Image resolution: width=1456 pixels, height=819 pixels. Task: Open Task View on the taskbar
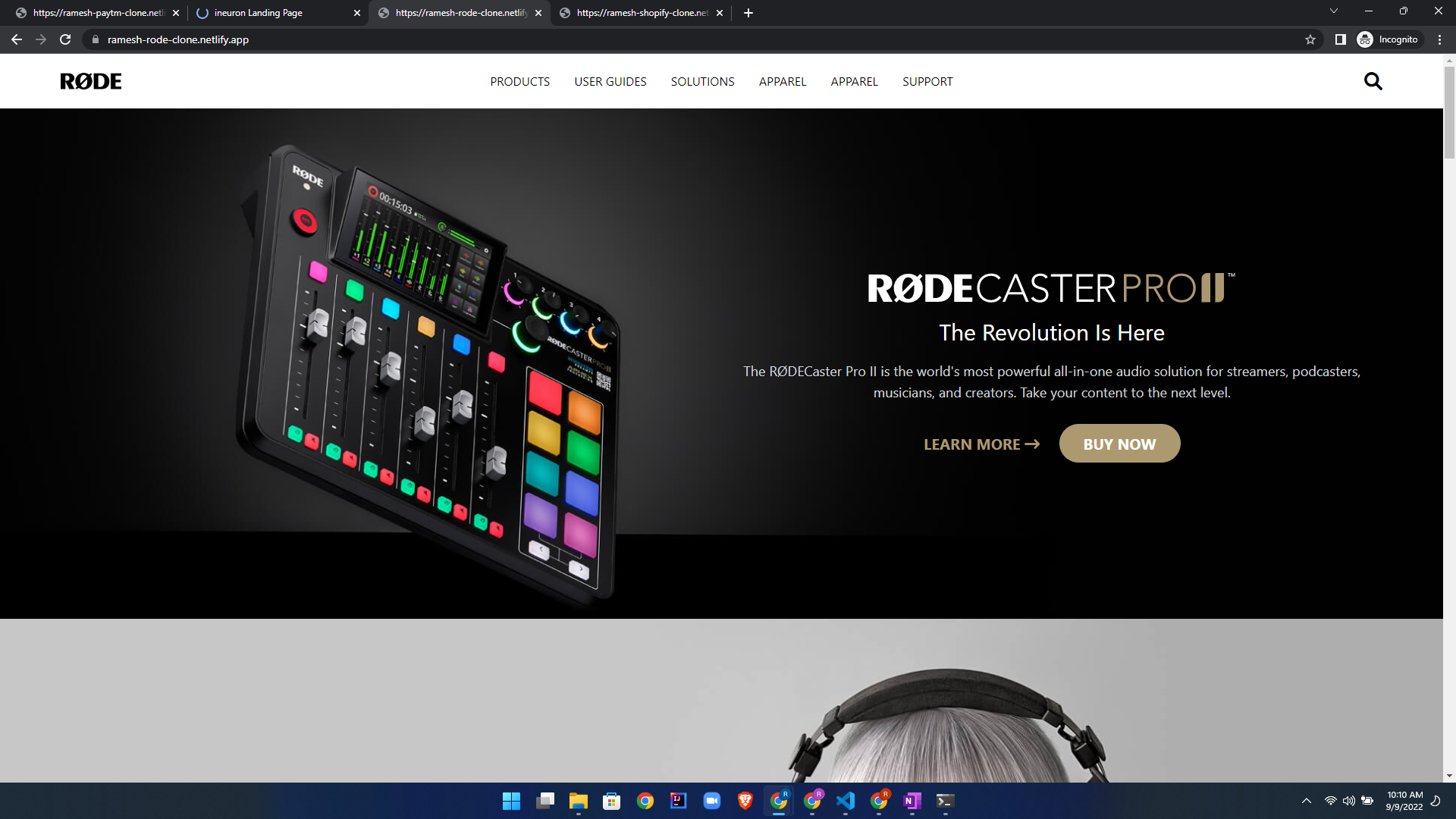(x=544, y=801)
